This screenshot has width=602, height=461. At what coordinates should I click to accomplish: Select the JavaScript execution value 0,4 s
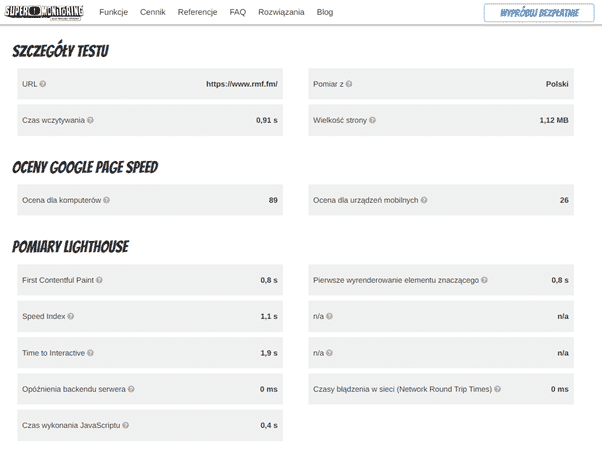tap(269, 425)
